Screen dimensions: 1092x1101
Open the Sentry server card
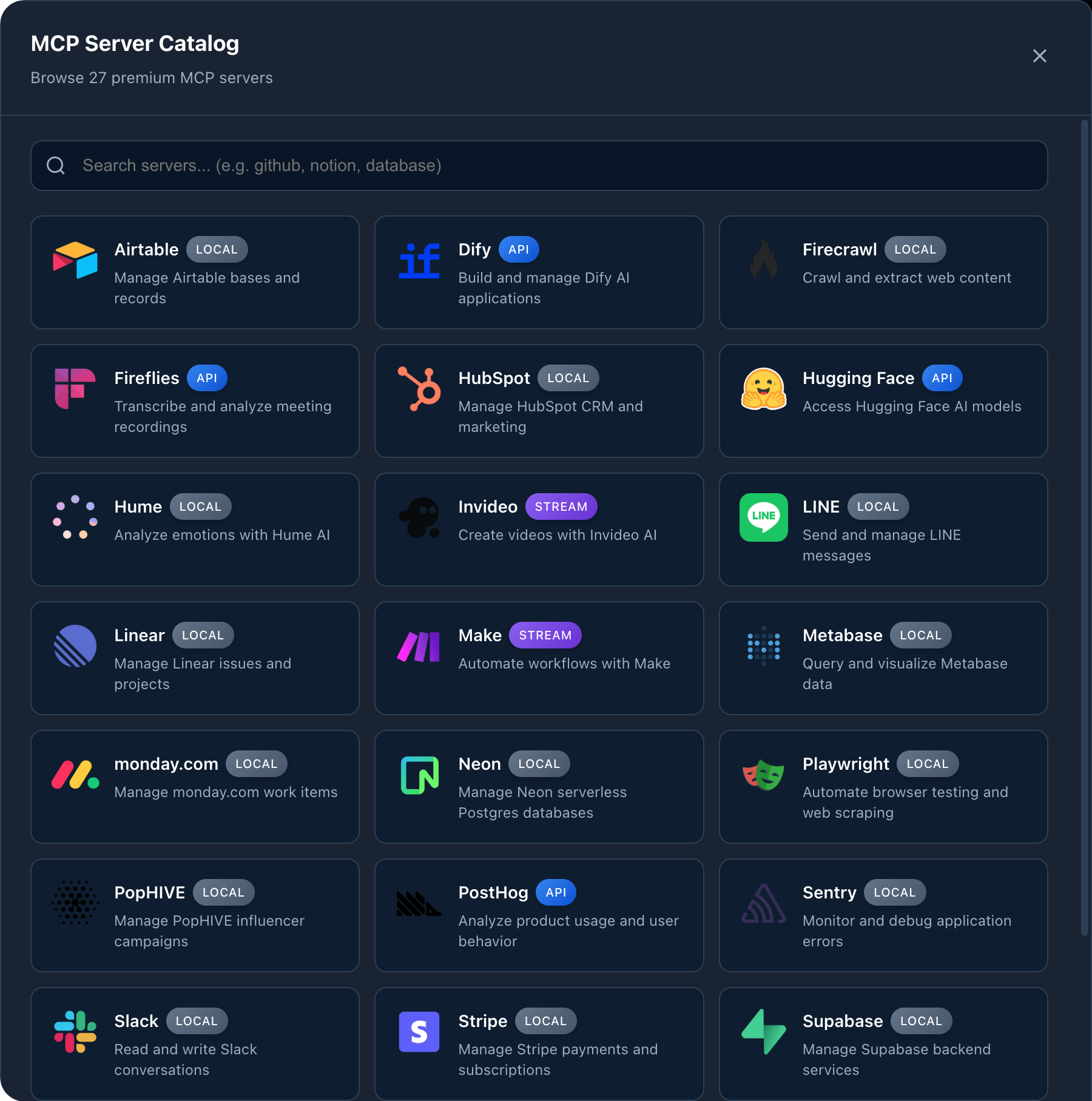coord(883,916)
